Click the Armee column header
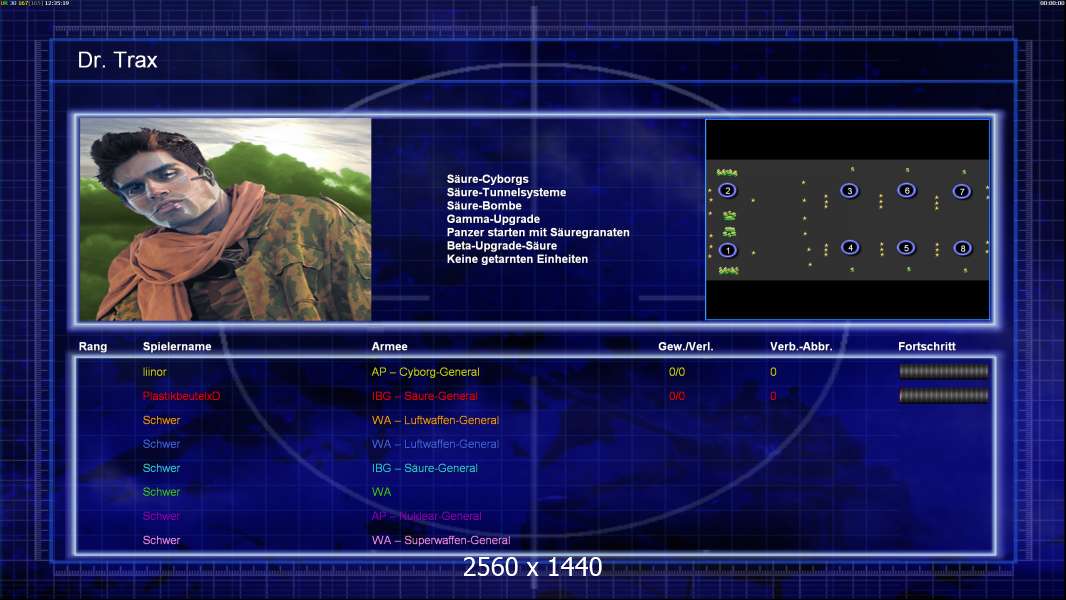Viewport: 1066px width, 600px height. pos(390,347)
